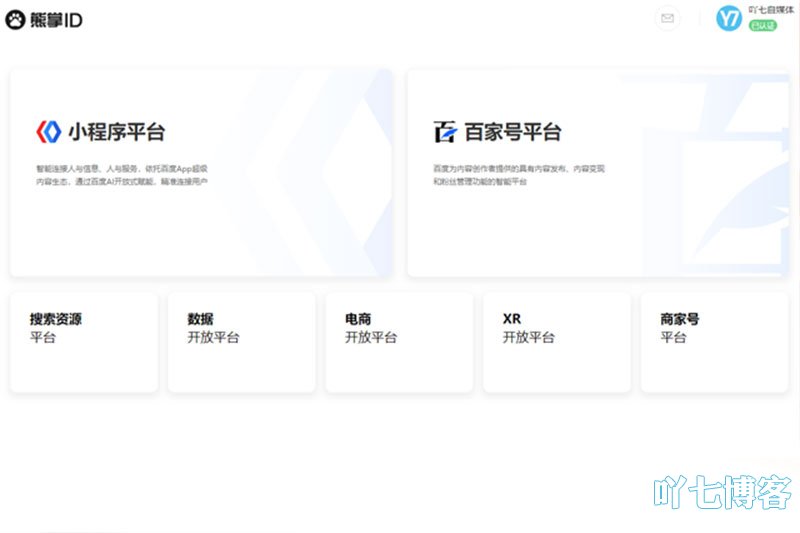Screen dimensions: 800x533
Task: Click the 吖七博客 watermark
Action: click(723, 493)
